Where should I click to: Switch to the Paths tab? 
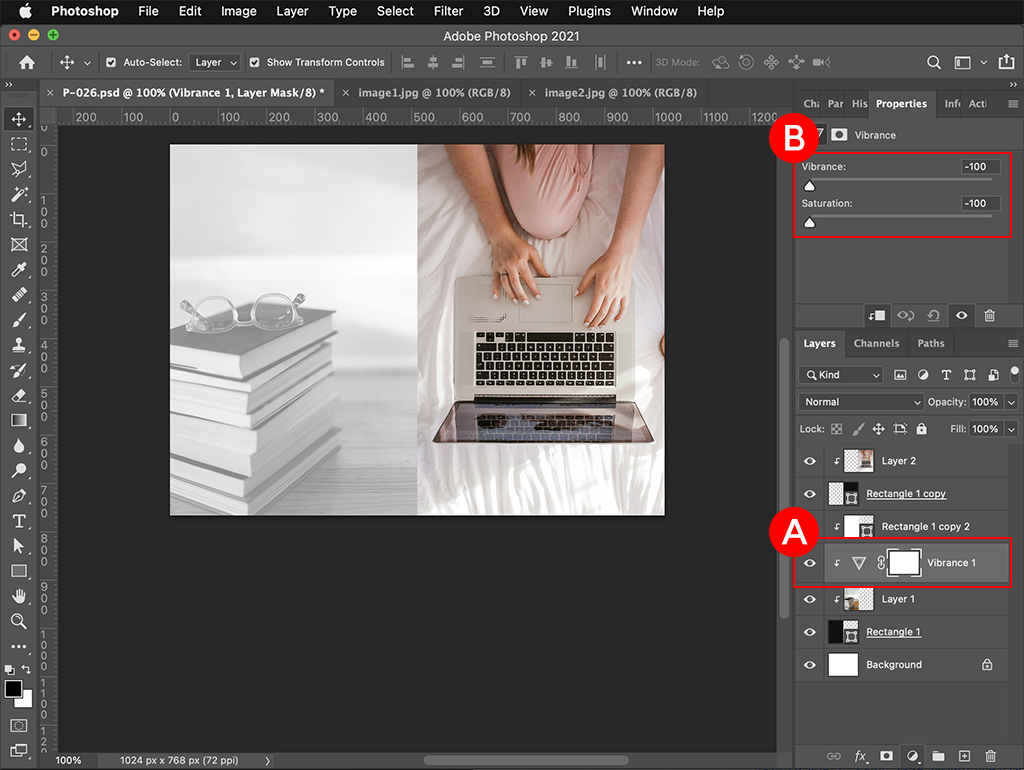point(931,344)
